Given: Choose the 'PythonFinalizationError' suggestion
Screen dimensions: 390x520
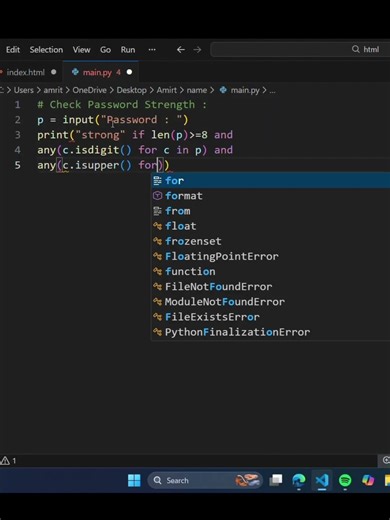Looking at the screenshot, I should point(271,332).
